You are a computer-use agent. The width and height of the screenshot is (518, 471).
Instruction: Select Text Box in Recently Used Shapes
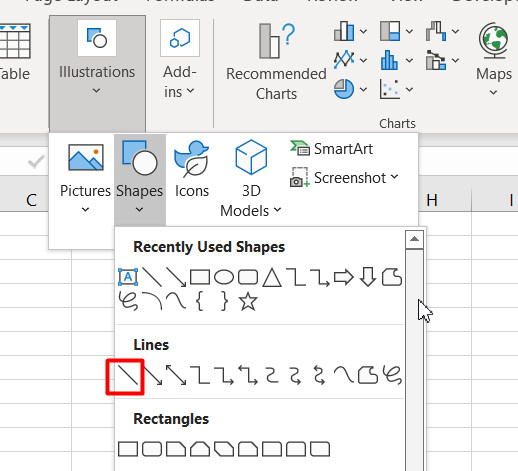pos(128,277)
